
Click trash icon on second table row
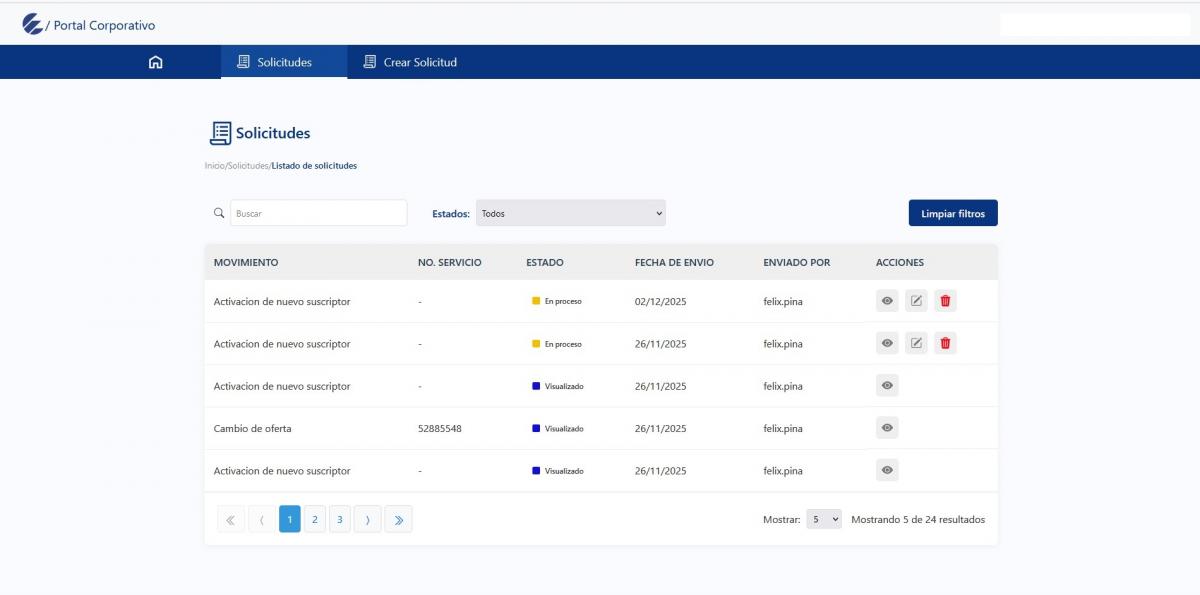click(945, 344)
